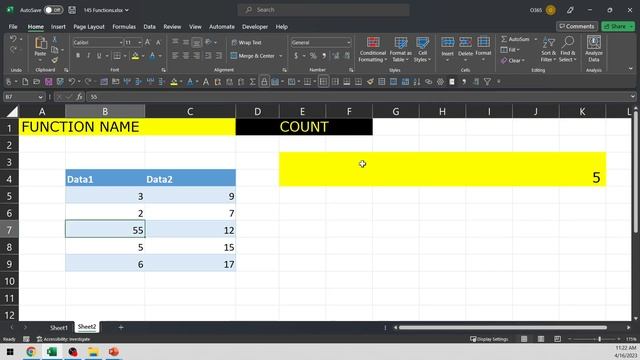Open Conditional Formatting menu

373,49
